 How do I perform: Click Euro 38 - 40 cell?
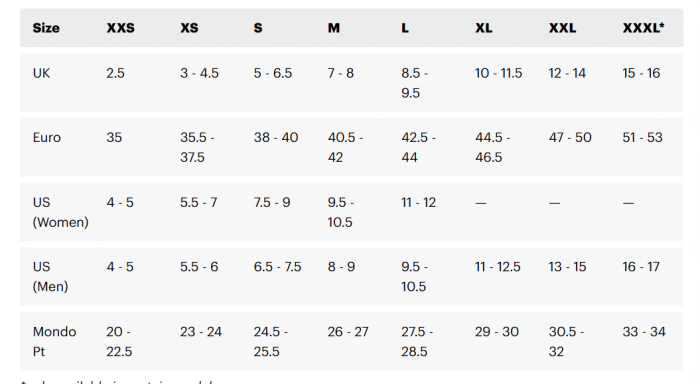point(276,138)
